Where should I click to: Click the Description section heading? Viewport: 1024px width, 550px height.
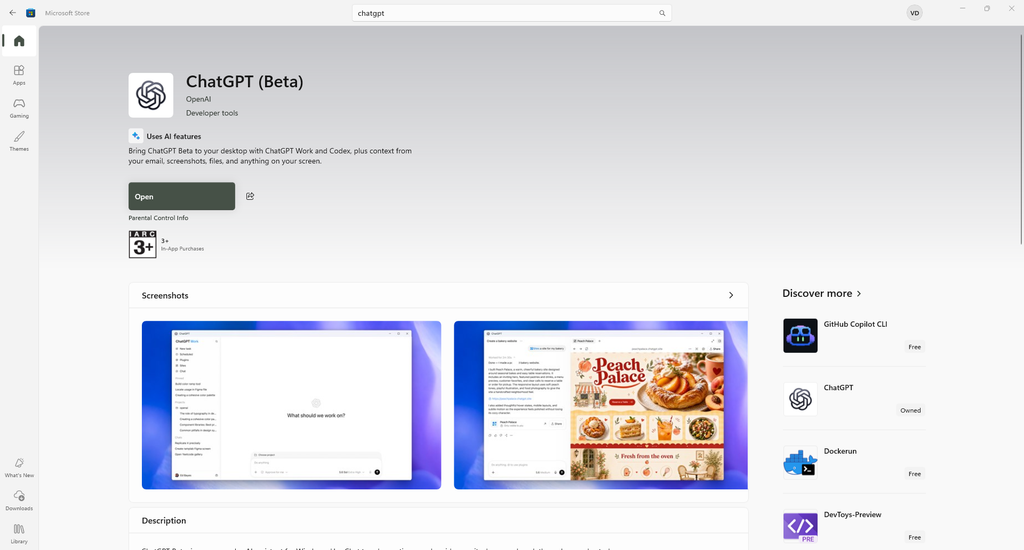coord(164,521)
